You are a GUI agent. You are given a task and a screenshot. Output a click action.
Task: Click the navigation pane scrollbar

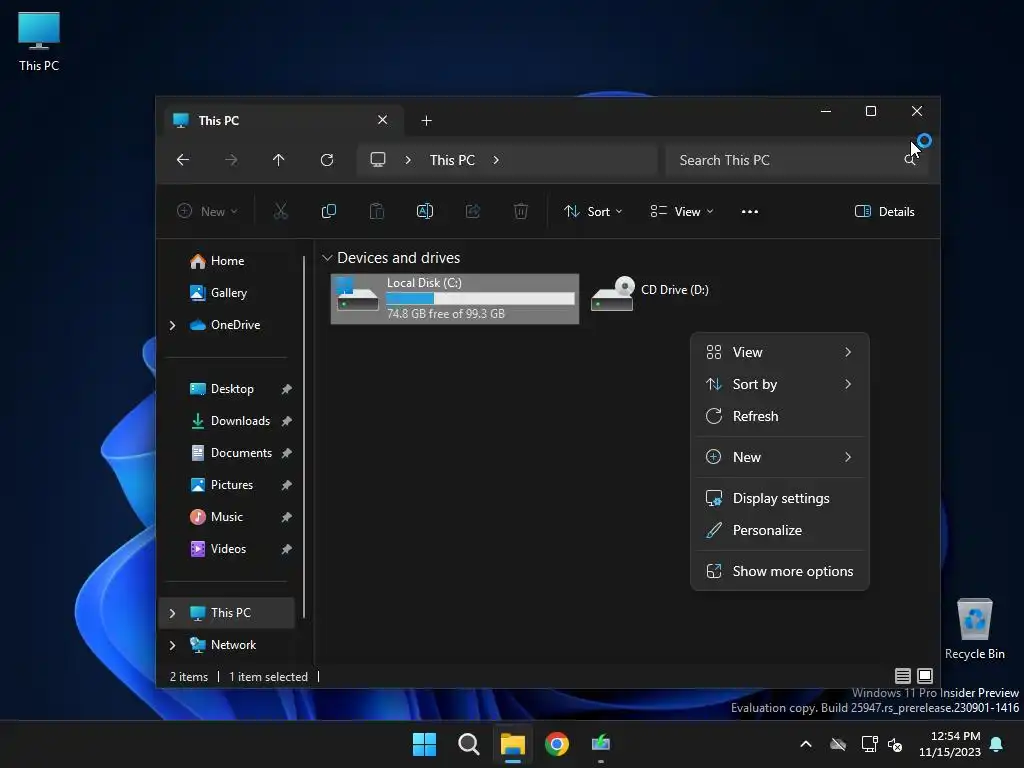click(x=304, y=437)
